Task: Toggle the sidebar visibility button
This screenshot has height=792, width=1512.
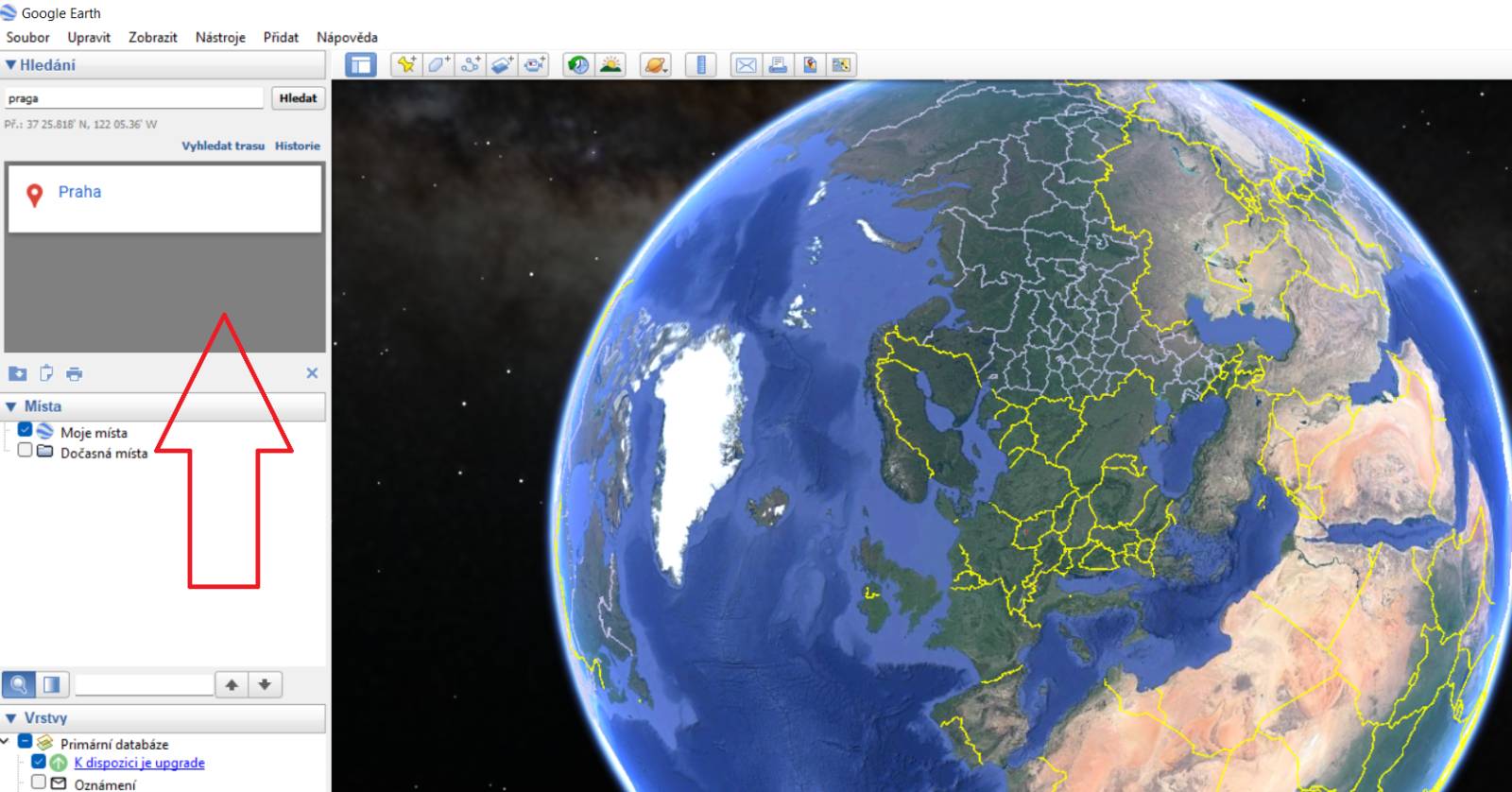Action: tap(360, 64)
